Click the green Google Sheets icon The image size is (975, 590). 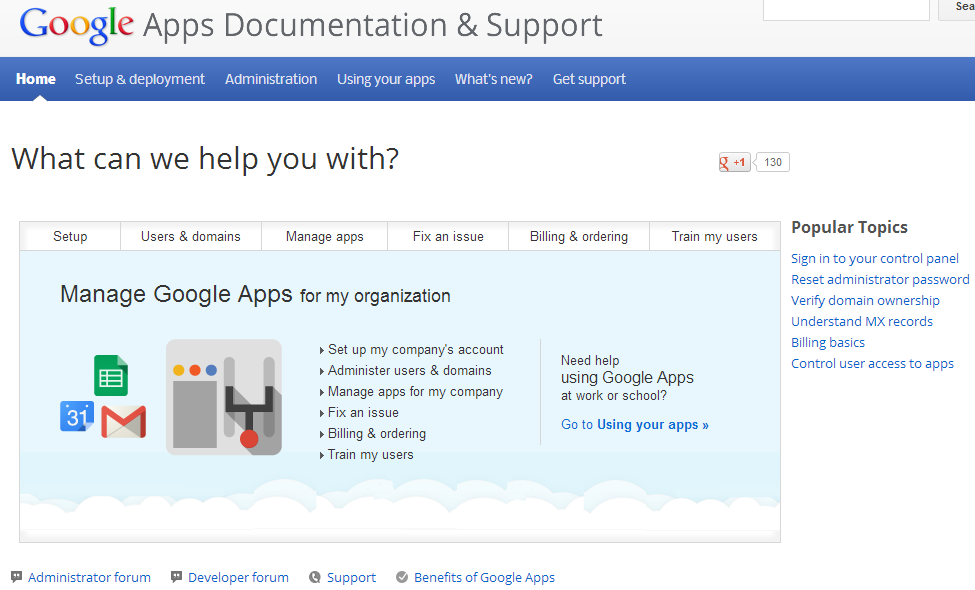[111, 376]
